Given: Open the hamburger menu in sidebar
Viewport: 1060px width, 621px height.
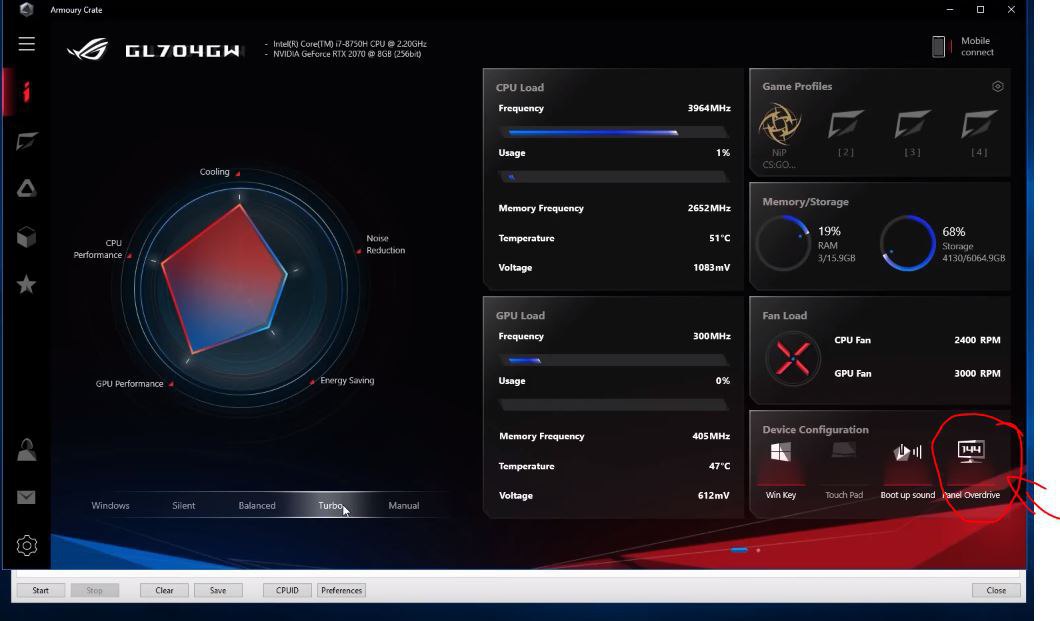Looking at the screenshot, I should click(26, 44).
